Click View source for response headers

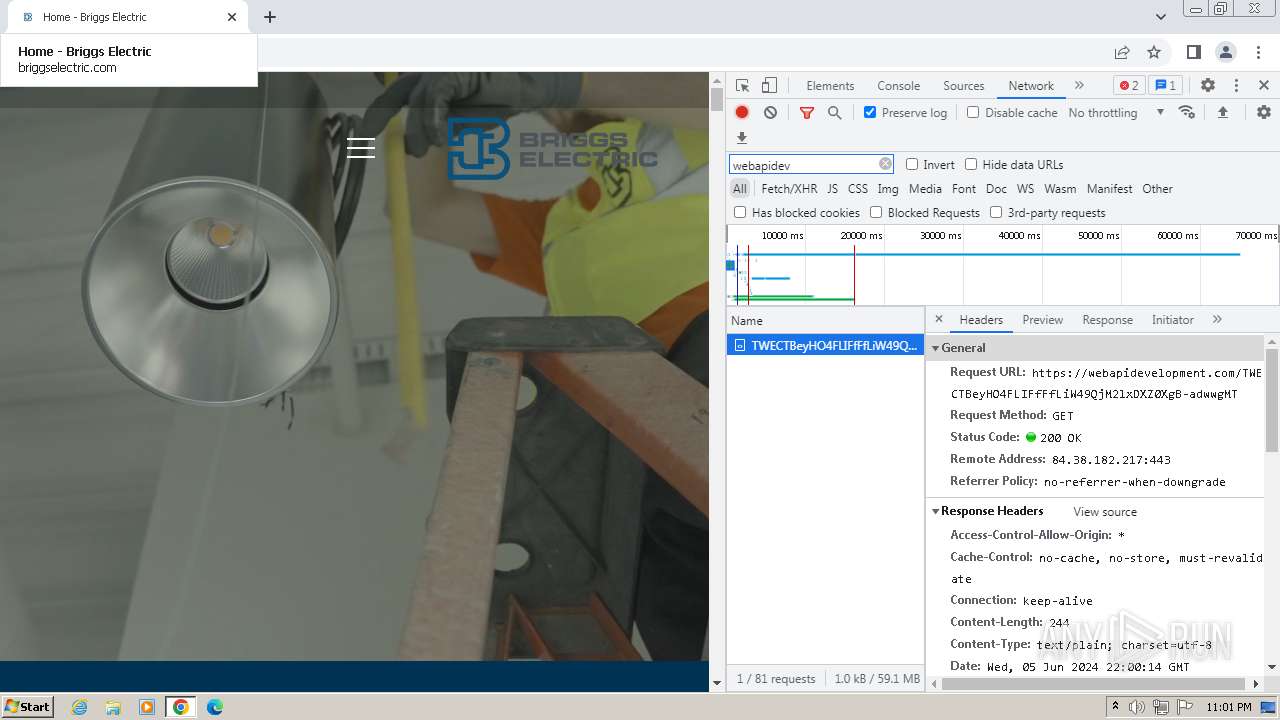(x=1105, y=512)
